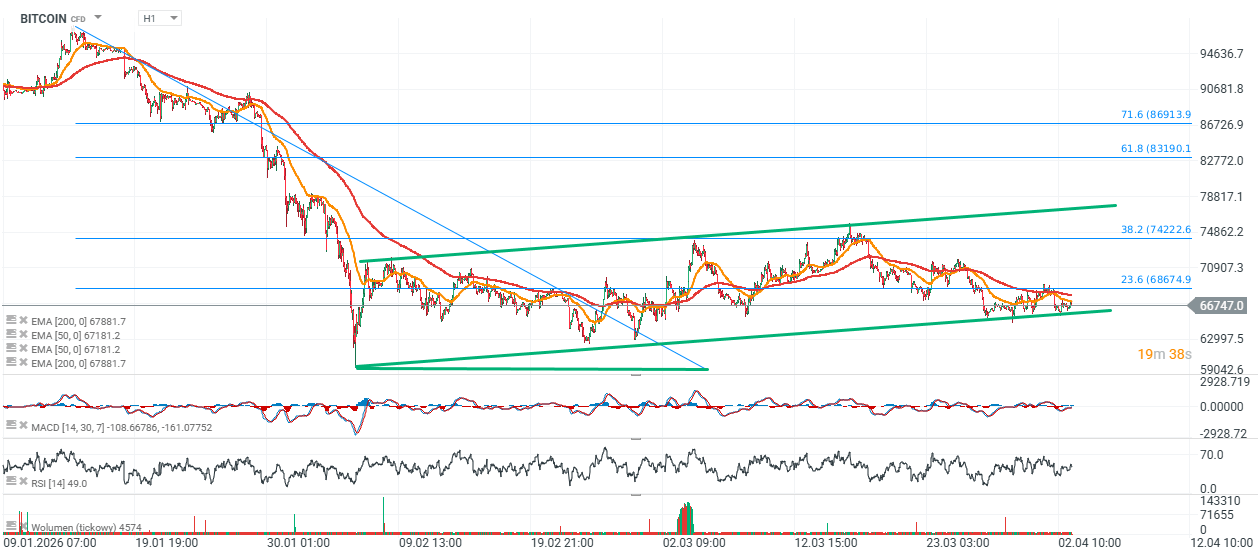The width and height of the screenshot is (1260, 560).
Task: Click the current price tag 66747.0
Action: [x=1220, y=306]
